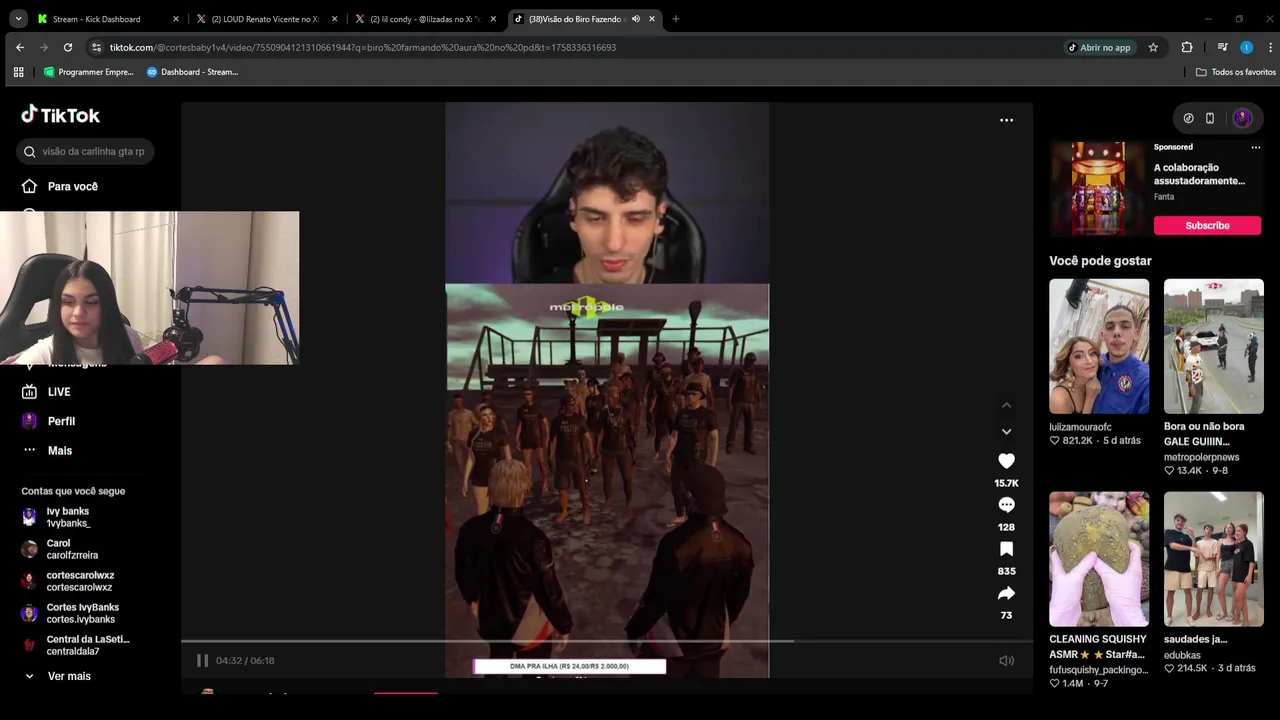Unmute the video with the speaker icon
The height and width of the screenshot is (720, 1280).
point(1006,660)
